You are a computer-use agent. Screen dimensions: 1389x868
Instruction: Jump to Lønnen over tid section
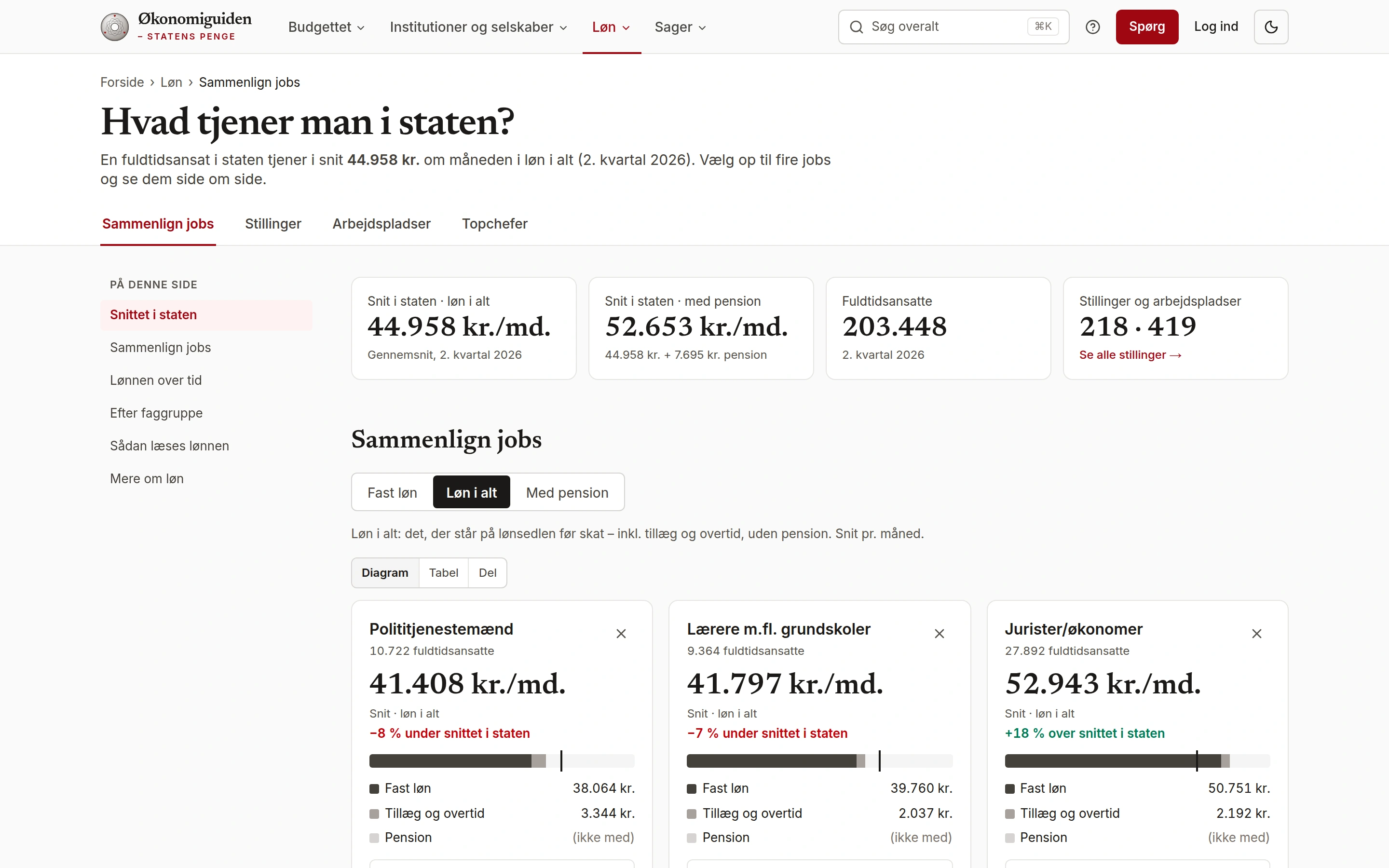[x=206, y=380]
